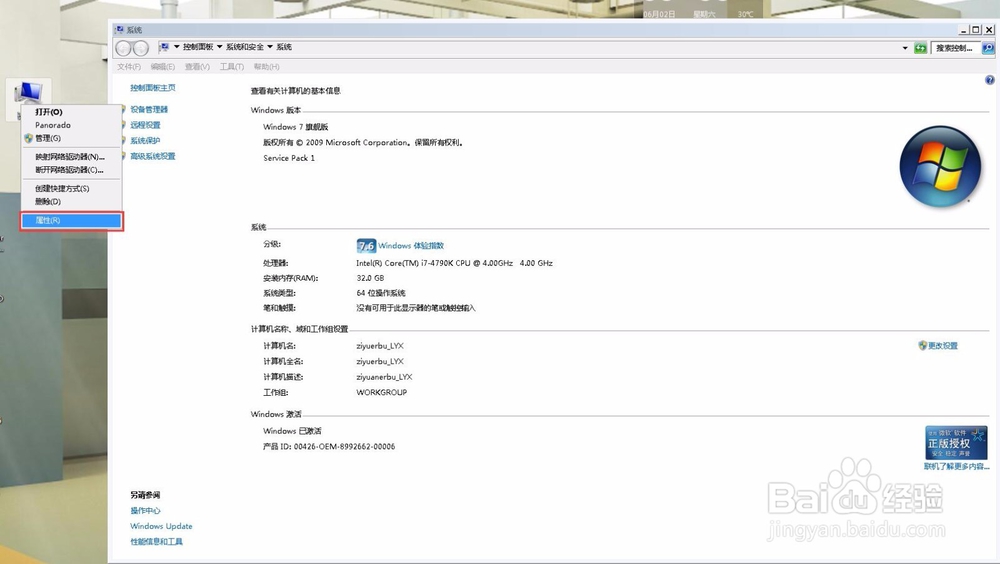Click the 更改设置 link
Image resolution: width=1000 pixels, height=564 pixels.
[943, 346]
